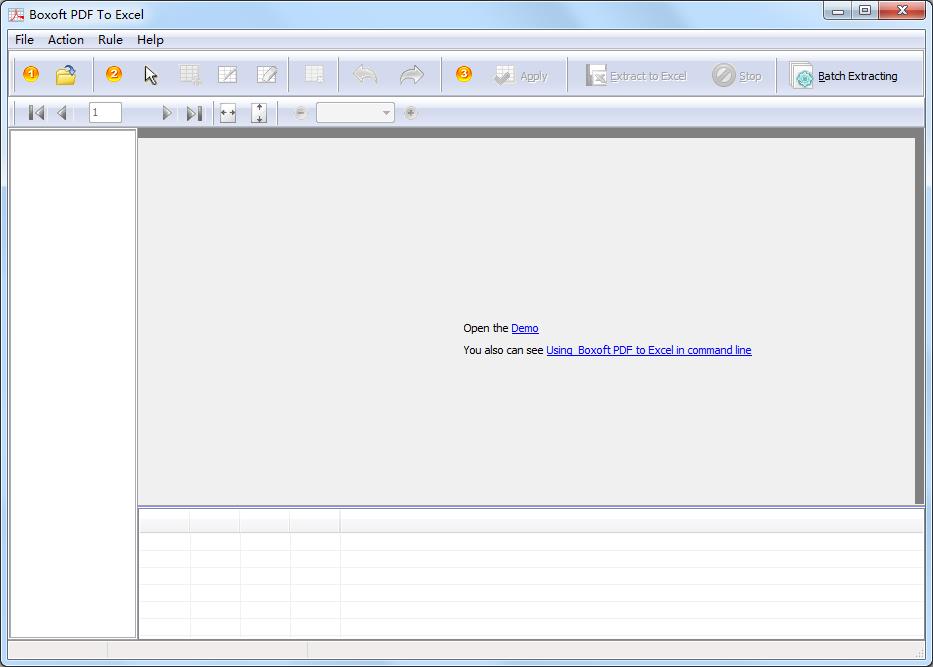Open the Help menu

pos(150,40)
